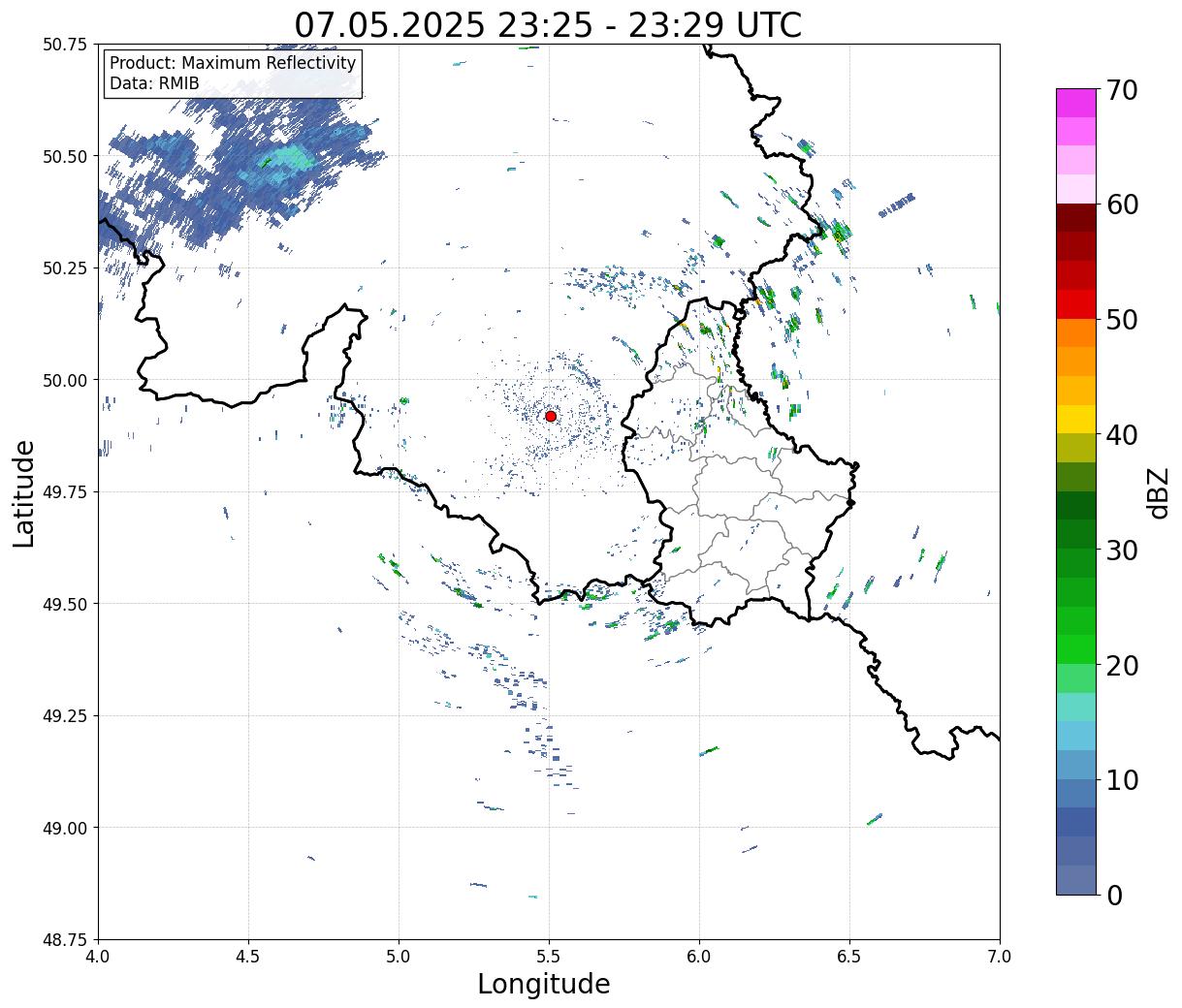Click the latitude tick label 48.75

point(65,939)
